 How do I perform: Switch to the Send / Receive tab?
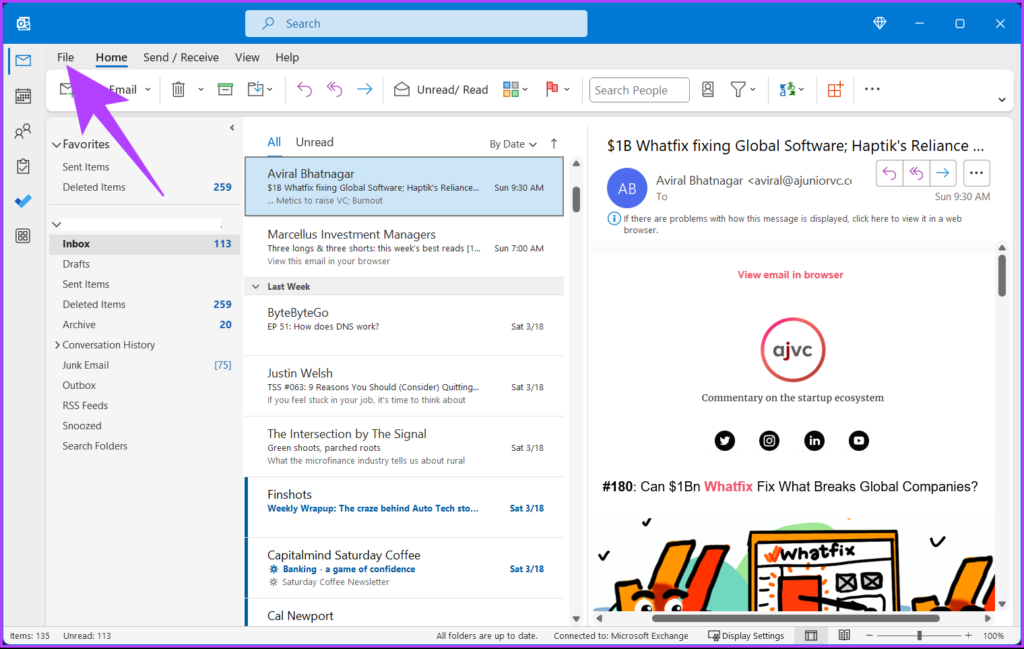[181, 57]
